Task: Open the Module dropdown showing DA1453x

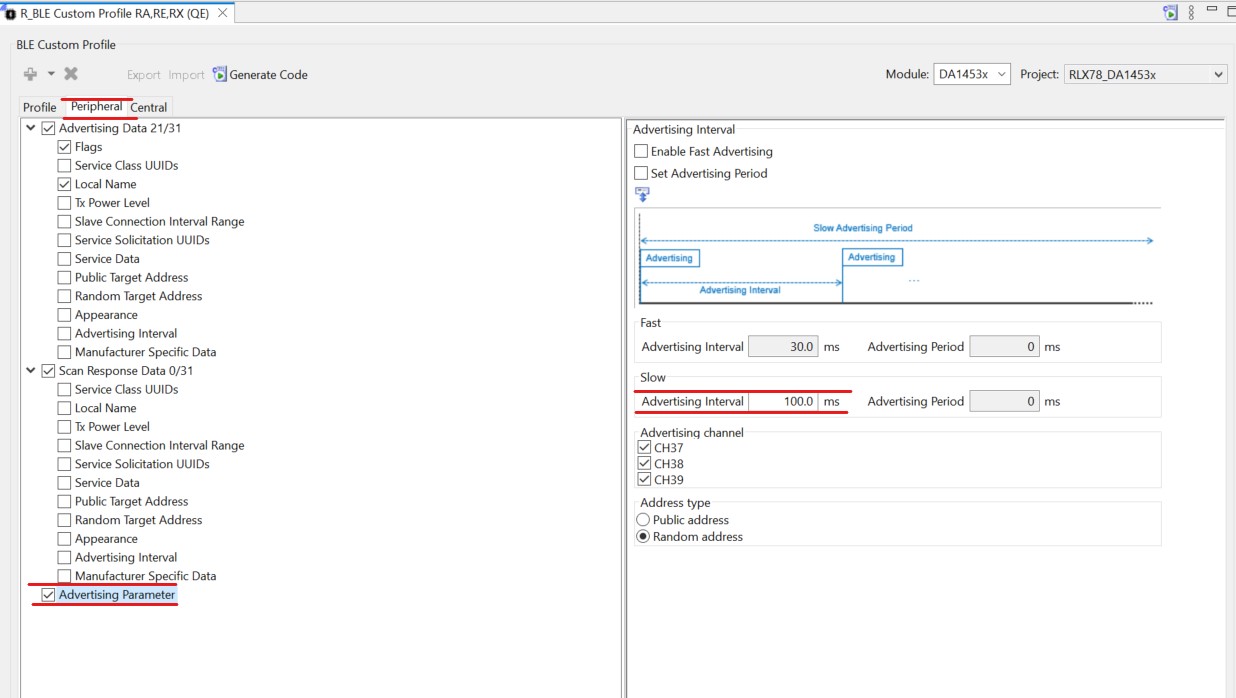Action: click(972, 74)
